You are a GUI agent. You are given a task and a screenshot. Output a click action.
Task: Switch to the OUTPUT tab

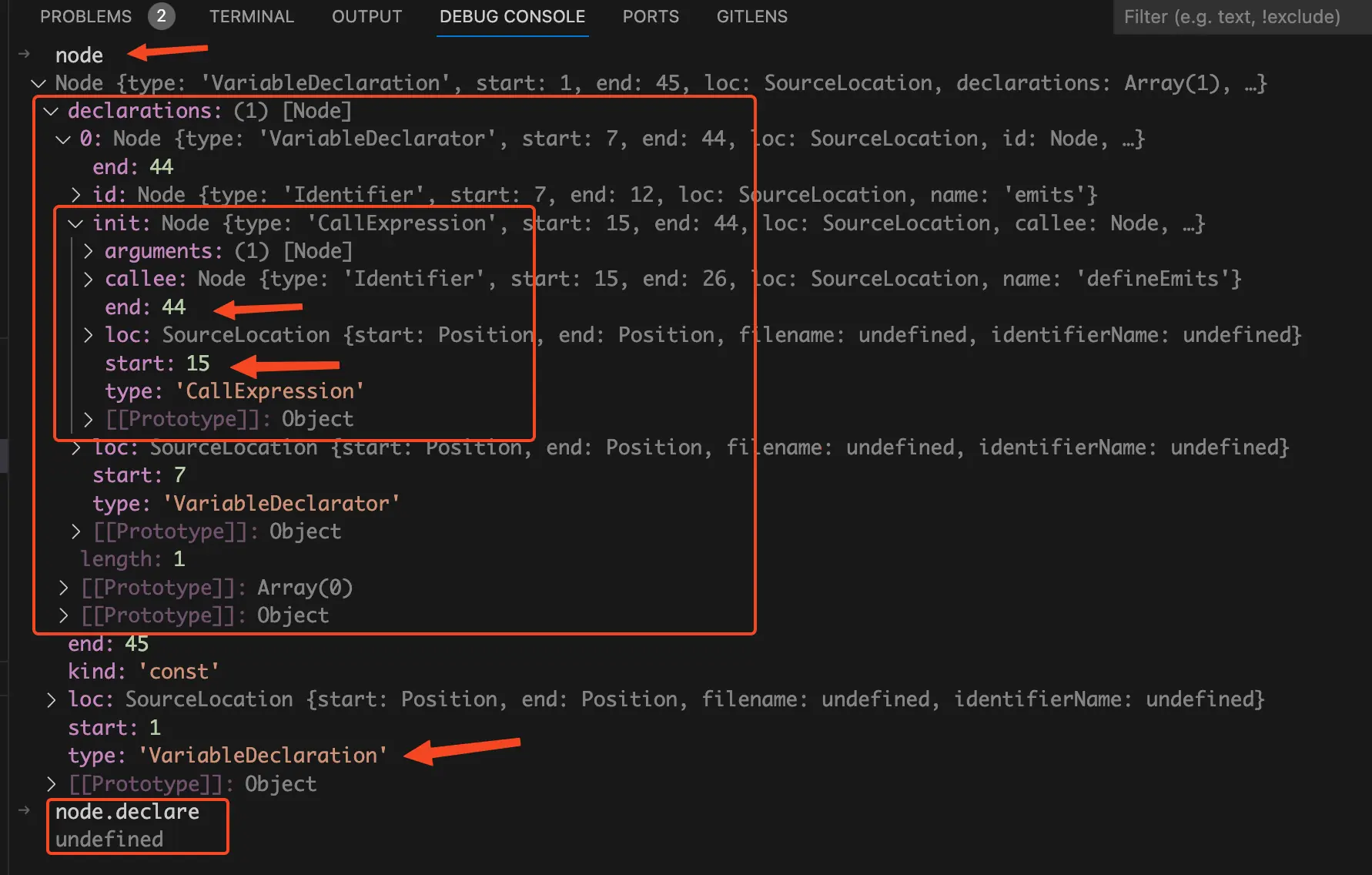(366, 16)
